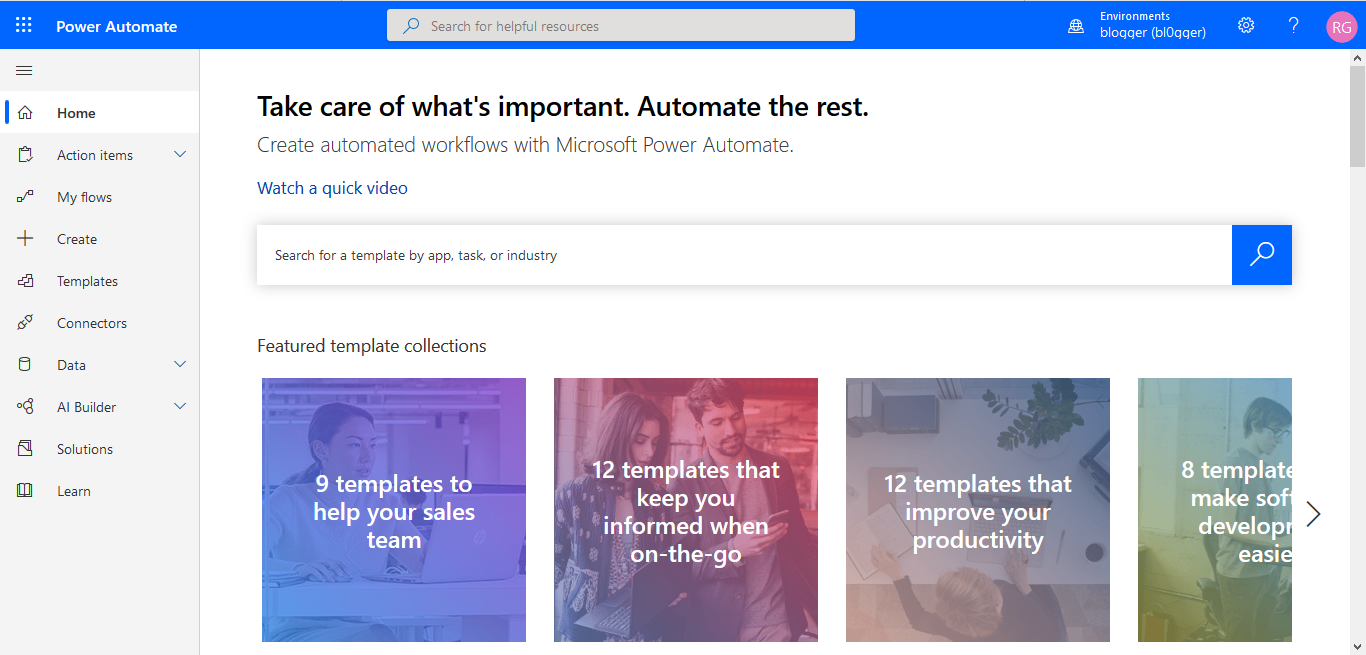The height and width of the screenshot is (655, 1366).
Task: Click the Solutions icon in sidebar
Action: pos(25,449)
